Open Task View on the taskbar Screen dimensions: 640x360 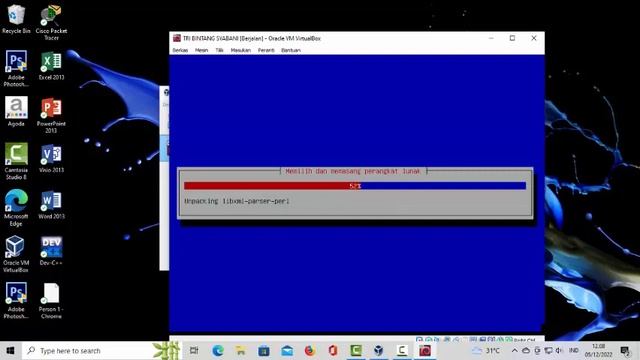pos(194,351)
